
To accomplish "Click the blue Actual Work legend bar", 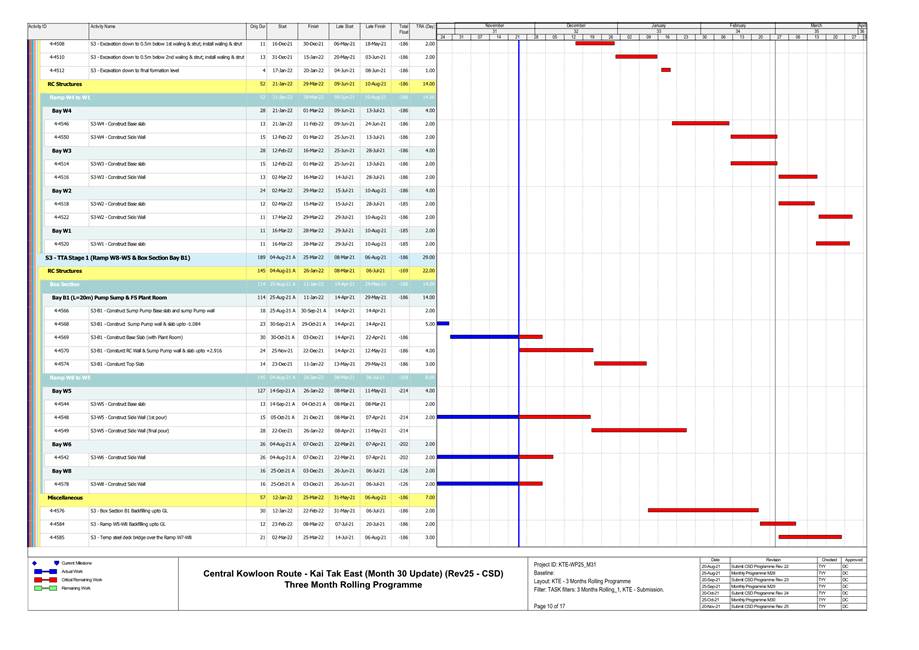I will pos(46,572).
